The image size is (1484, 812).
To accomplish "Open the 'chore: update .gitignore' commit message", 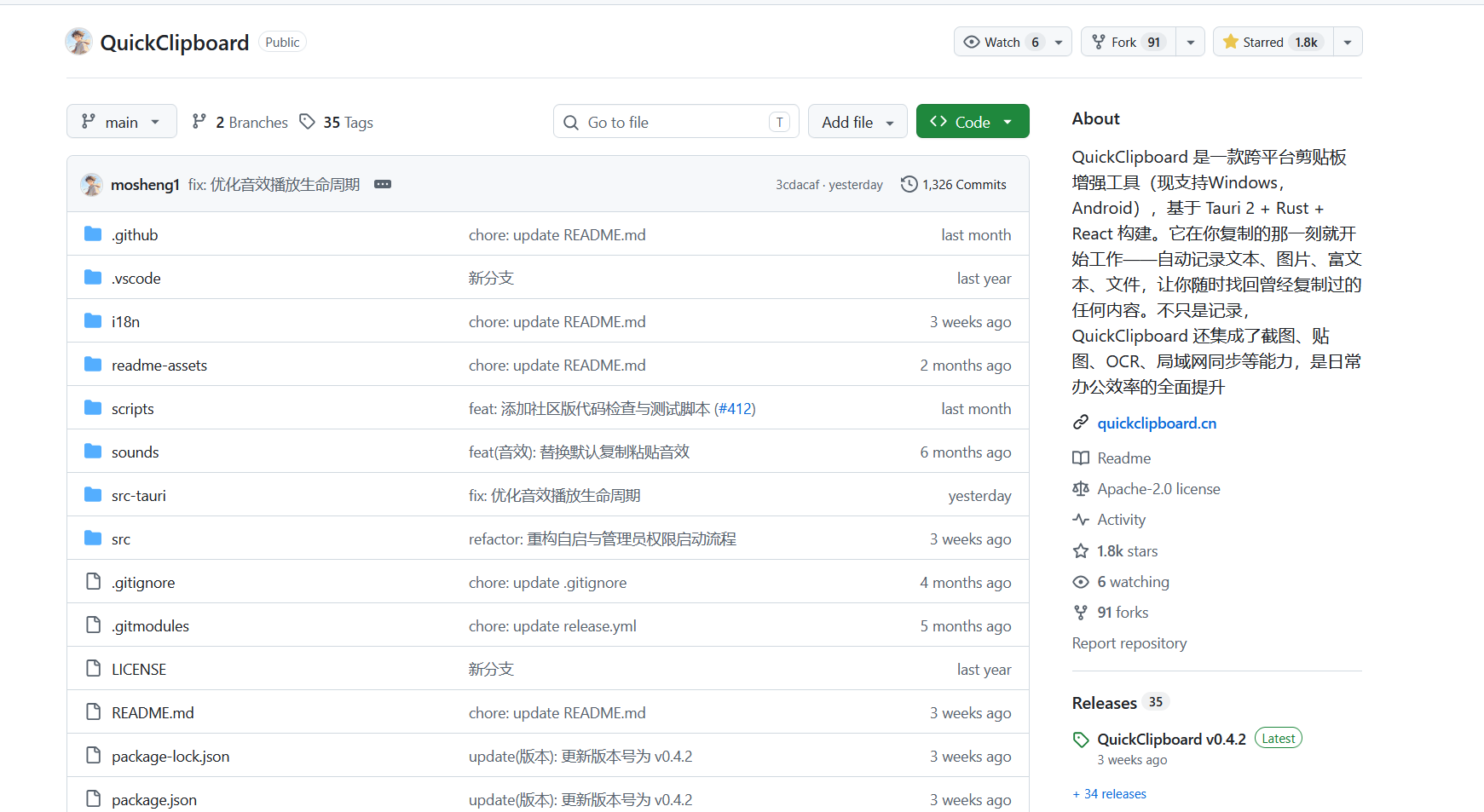I will point(547,582).
